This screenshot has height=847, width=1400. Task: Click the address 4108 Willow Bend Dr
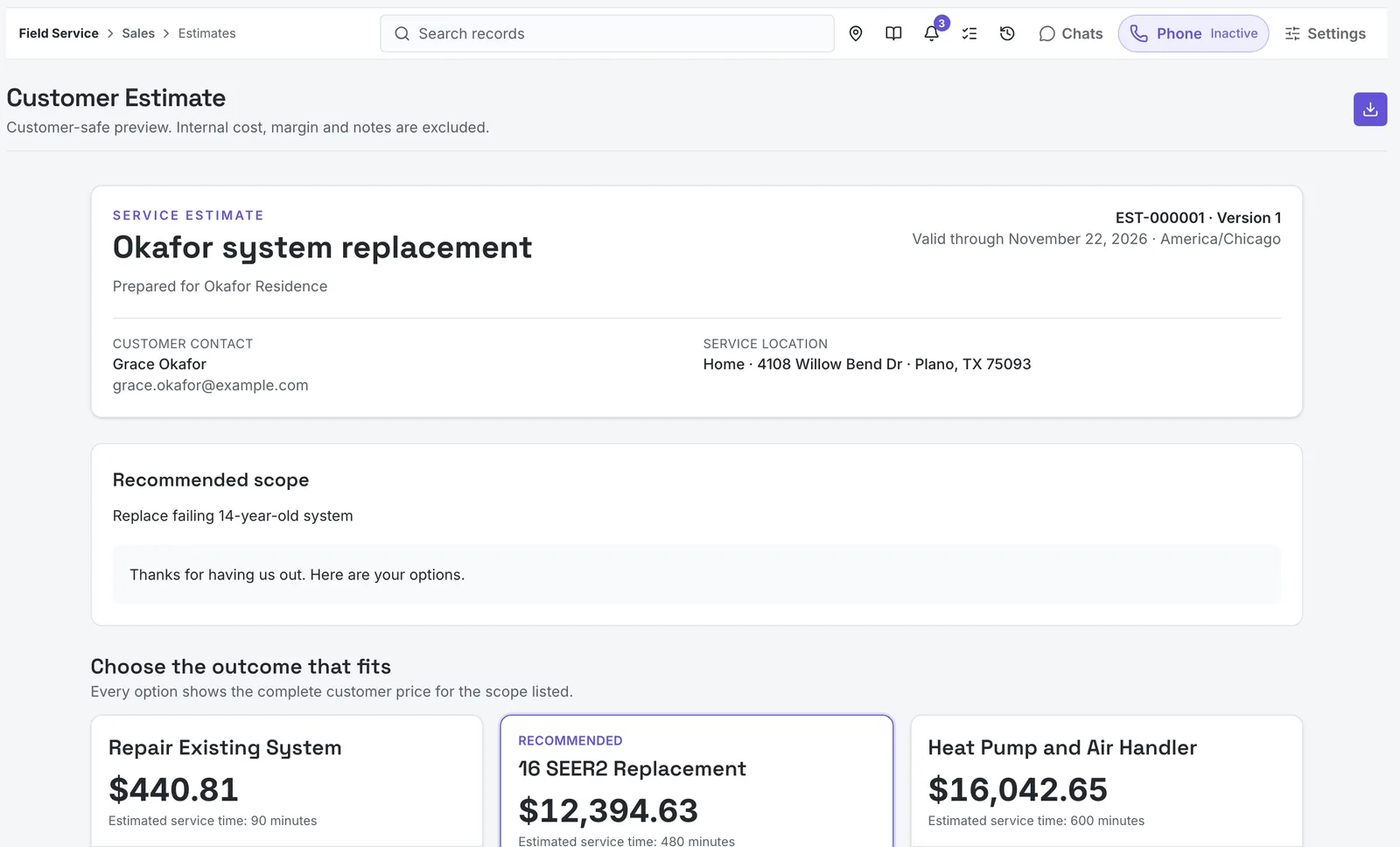click(x=829, y=364)
